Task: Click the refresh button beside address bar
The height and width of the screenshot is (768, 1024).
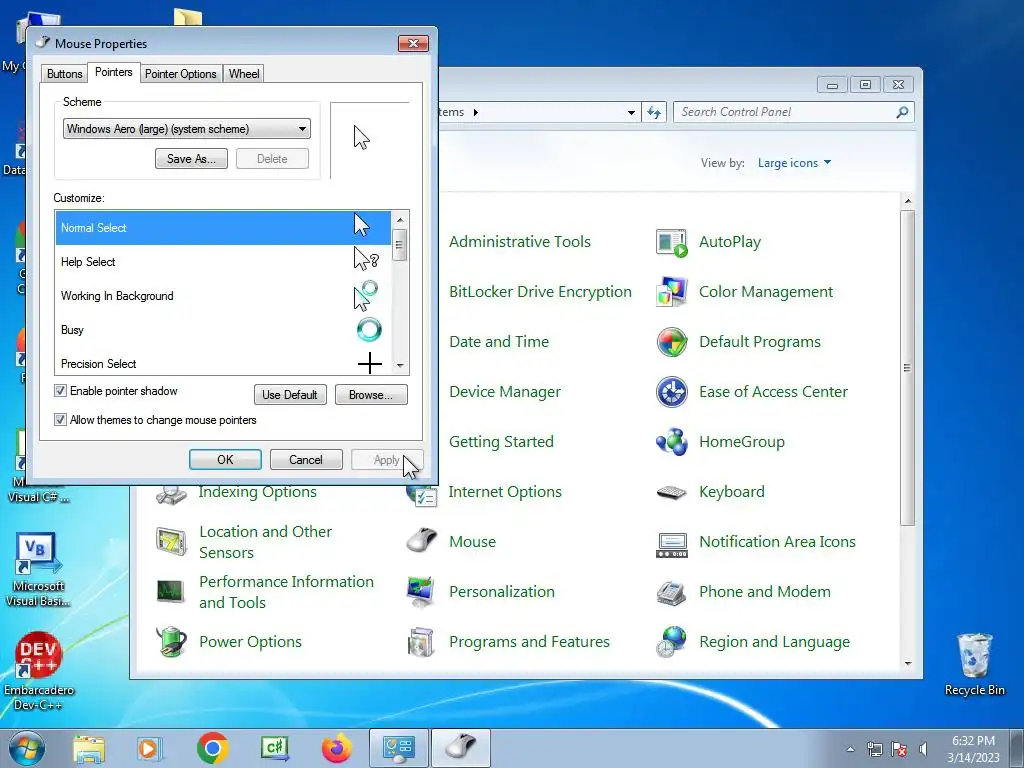Action: (654, 112)
